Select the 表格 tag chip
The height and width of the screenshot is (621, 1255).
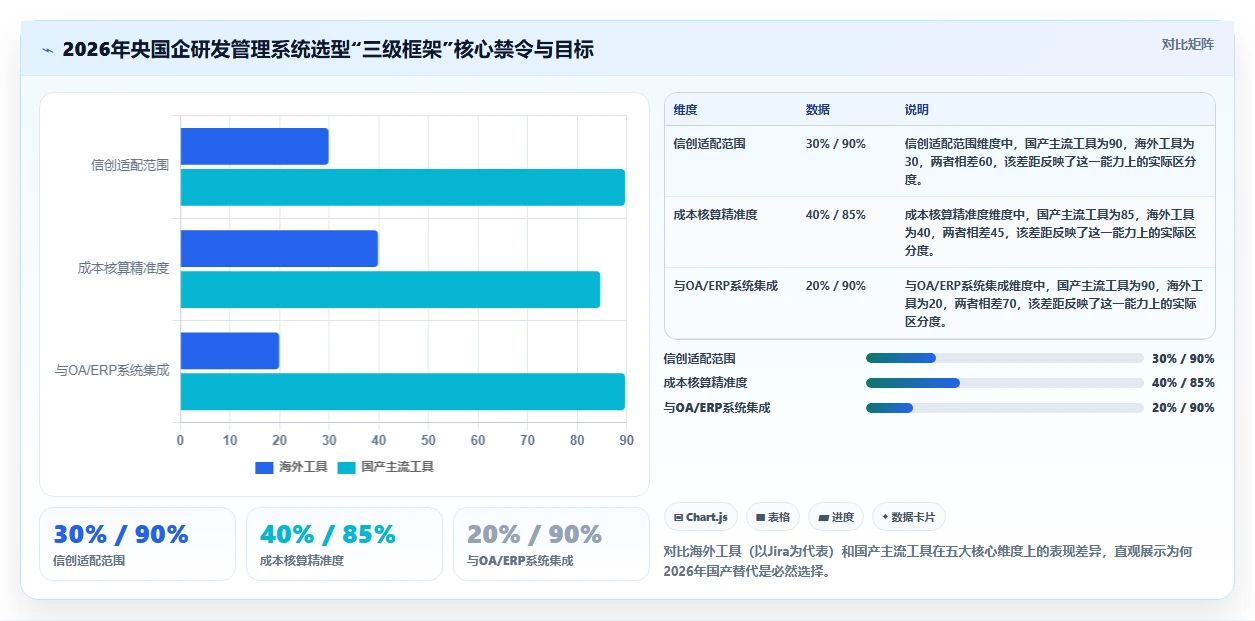pyautogui.click(x=773, y=517)
